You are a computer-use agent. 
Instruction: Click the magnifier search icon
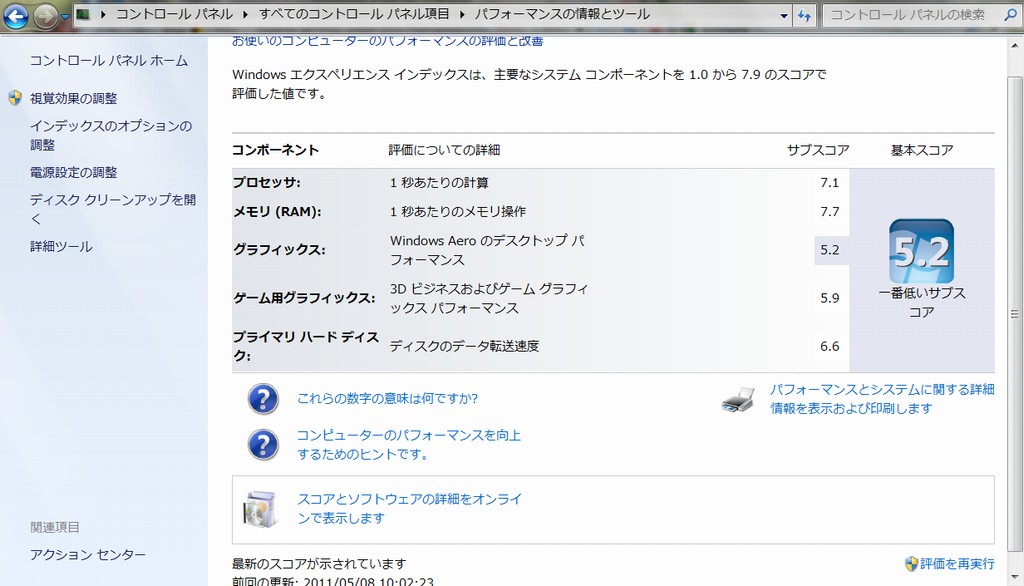[x=1011, y=14]
